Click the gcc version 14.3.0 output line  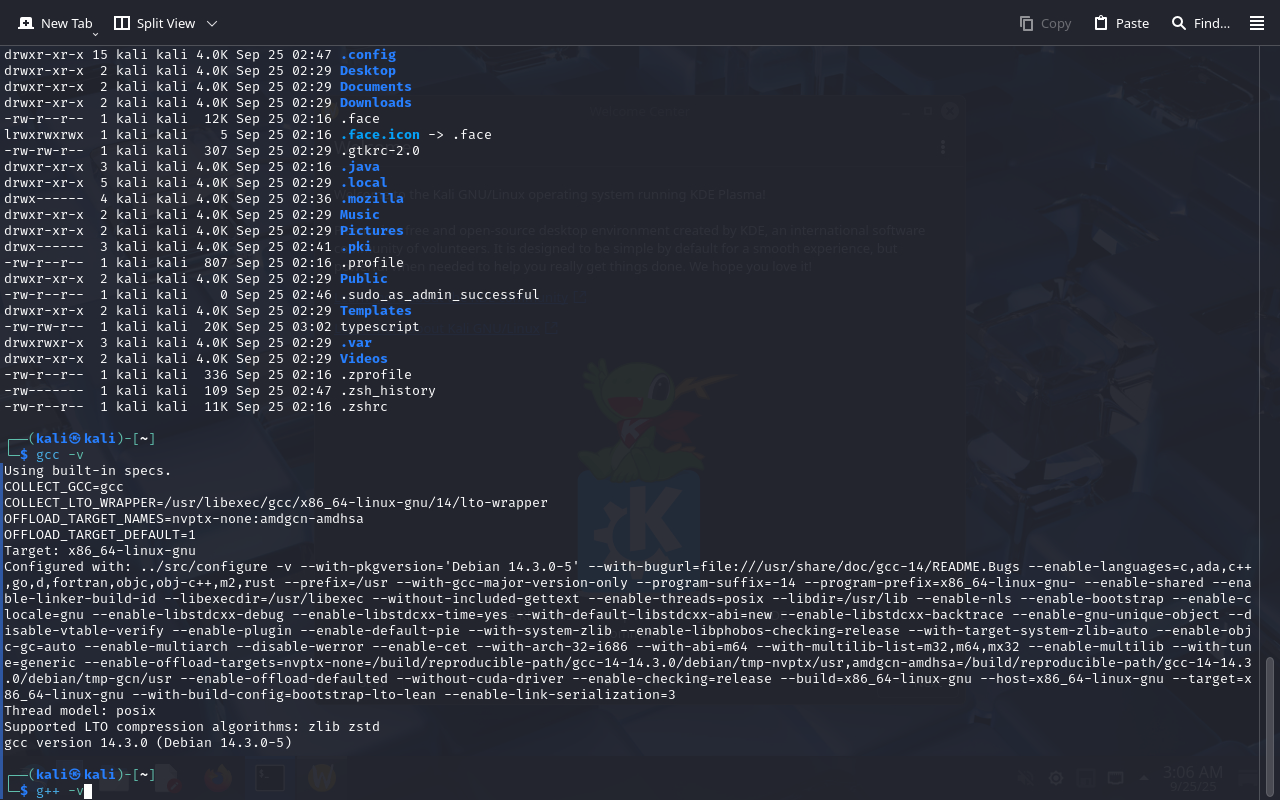tap(148, 743)
